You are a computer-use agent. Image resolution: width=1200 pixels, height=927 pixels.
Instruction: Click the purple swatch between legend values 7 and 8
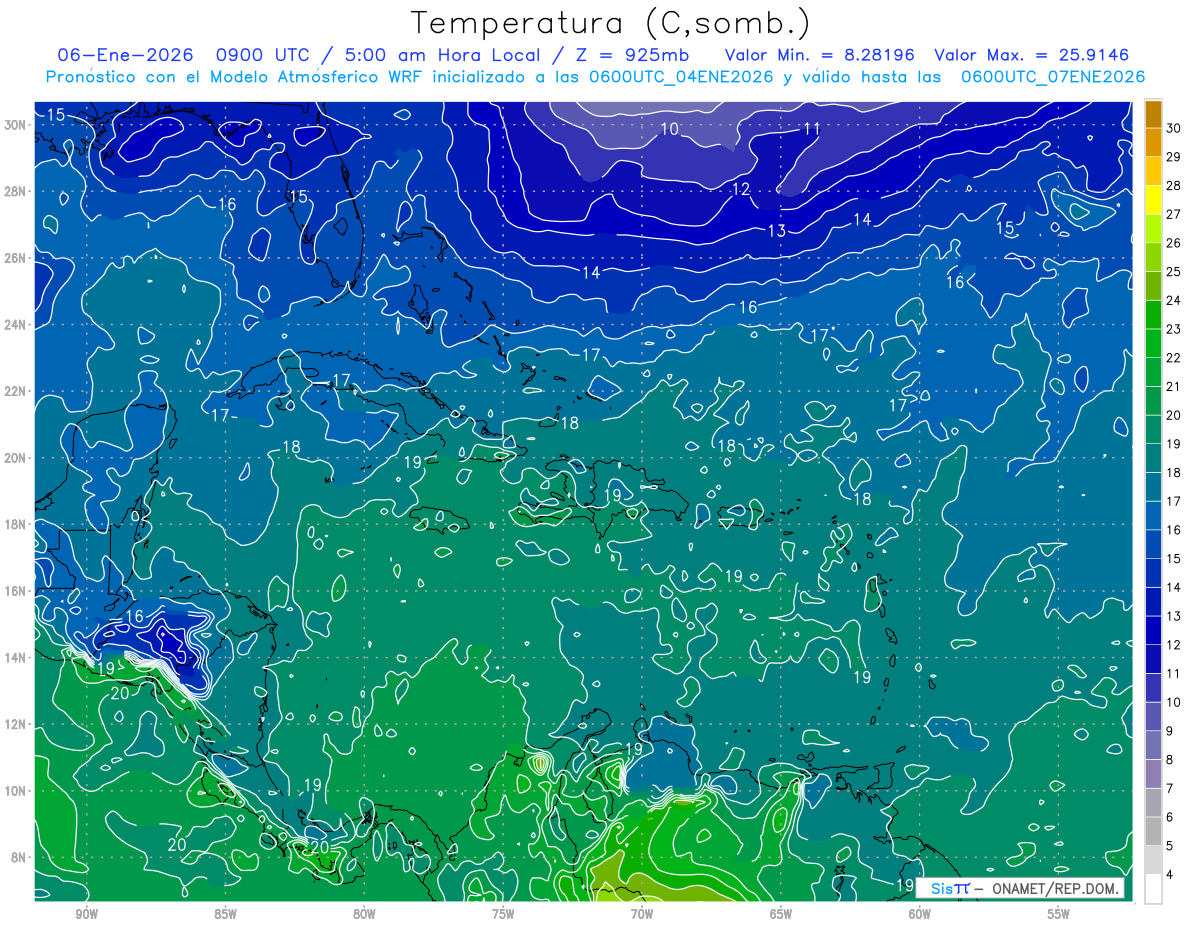(x=1153, y=774)
